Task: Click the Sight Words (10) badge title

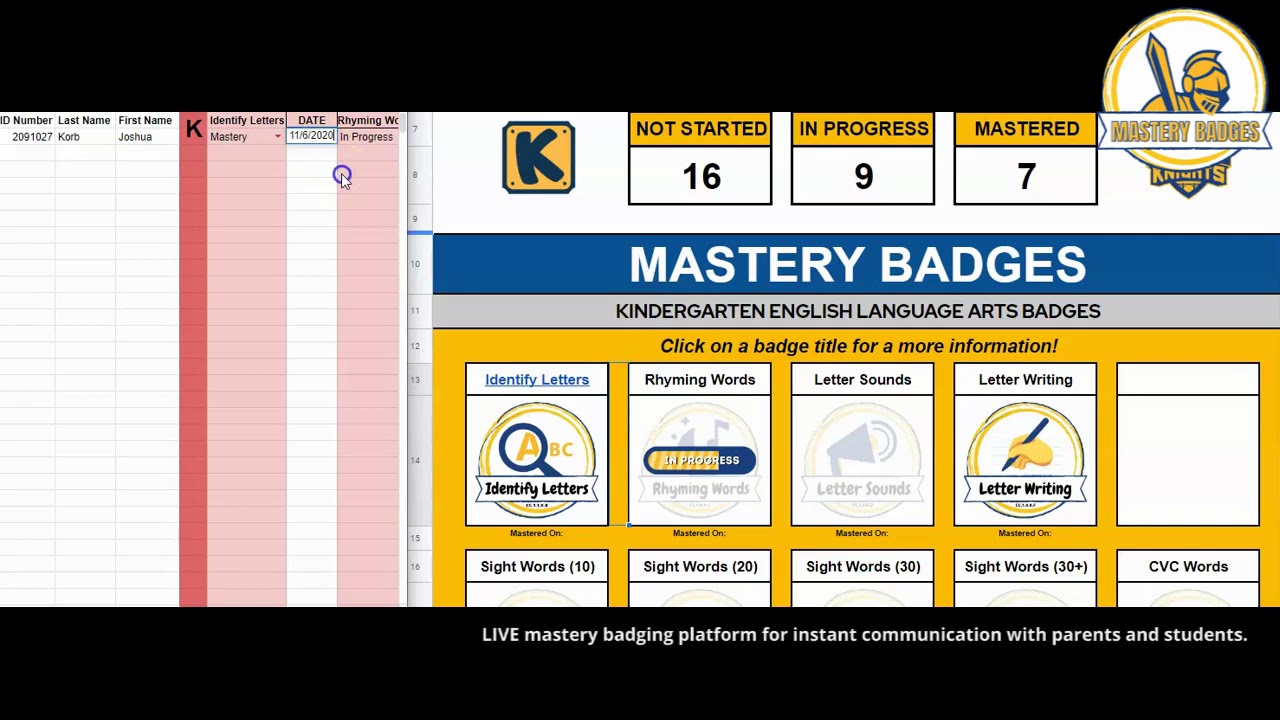Action: [x=537, y=567]
